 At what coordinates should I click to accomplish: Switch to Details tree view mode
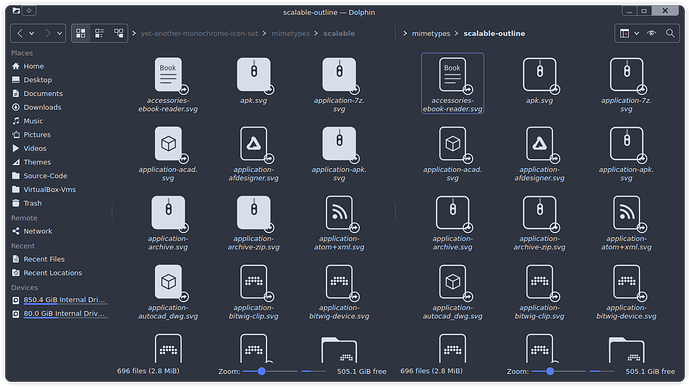tap(119, 33)
